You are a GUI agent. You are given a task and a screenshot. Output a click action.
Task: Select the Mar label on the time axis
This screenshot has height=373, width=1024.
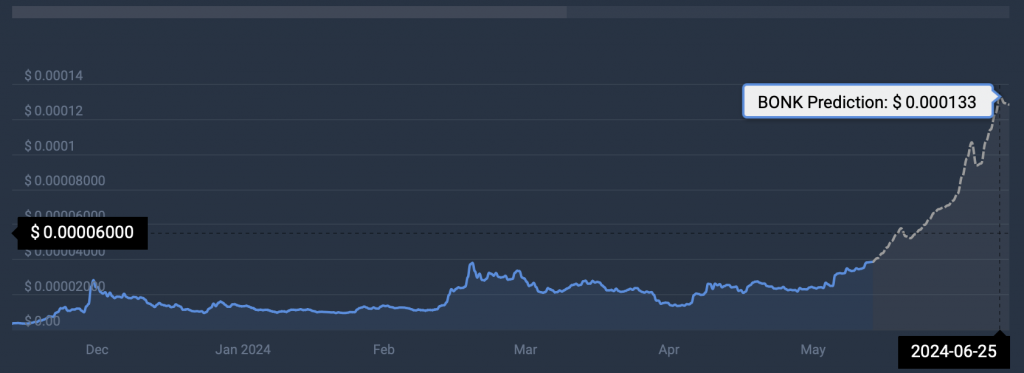tap(526, 350)
